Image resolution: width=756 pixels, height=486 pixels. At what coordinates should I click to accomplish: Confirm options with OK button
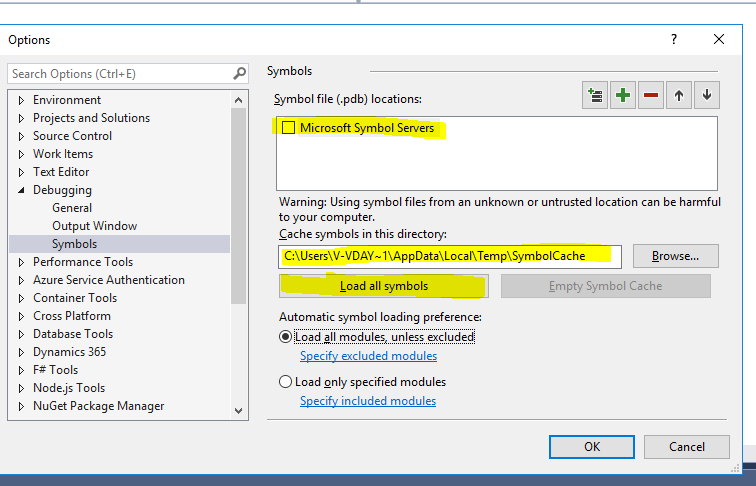point(592,447)
